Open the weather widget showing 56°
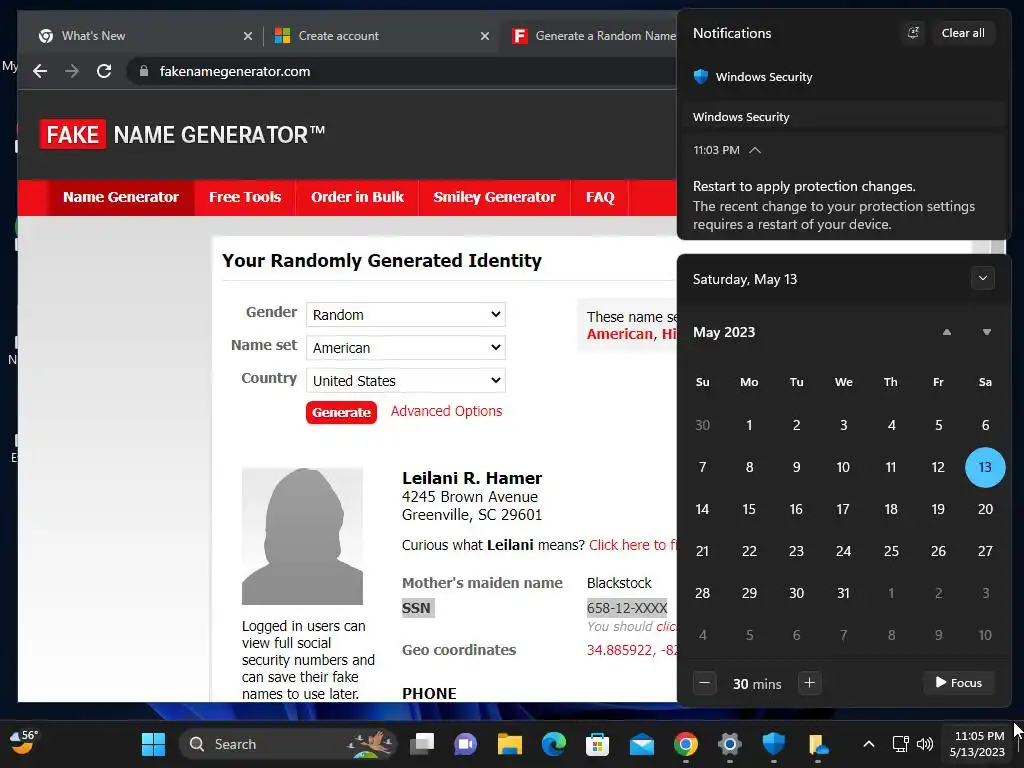Screen dimensions: 1024x768 pyautogui.click(x=24, y=743)
